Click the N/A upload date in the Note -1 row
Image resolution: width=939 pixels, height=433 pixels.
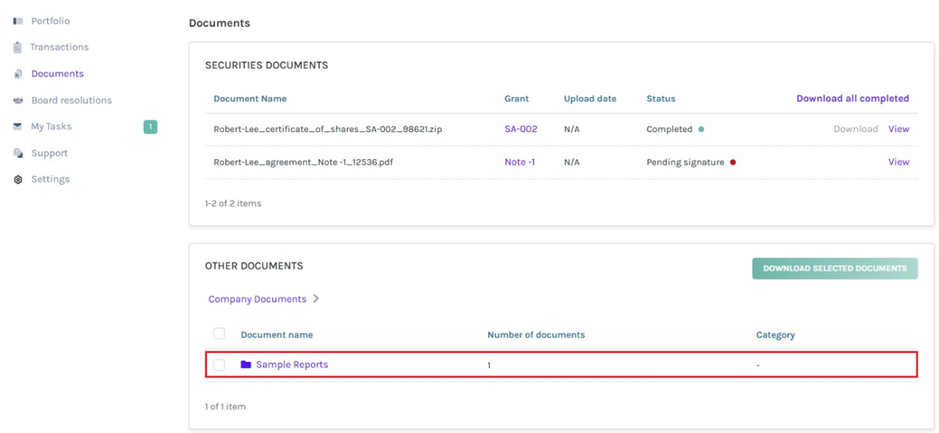tap(571, 162)
